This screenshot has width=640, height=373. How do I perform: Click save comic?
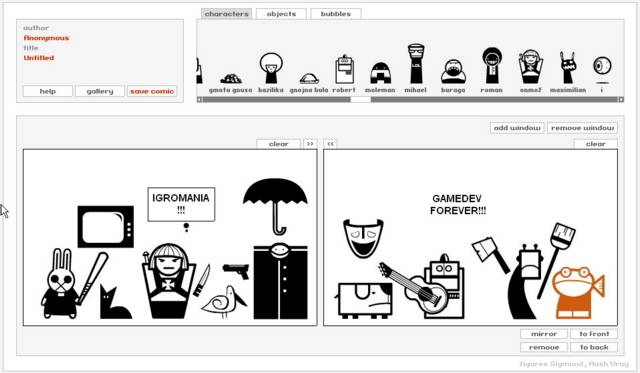pyautogui.click(x=152, y=91)
